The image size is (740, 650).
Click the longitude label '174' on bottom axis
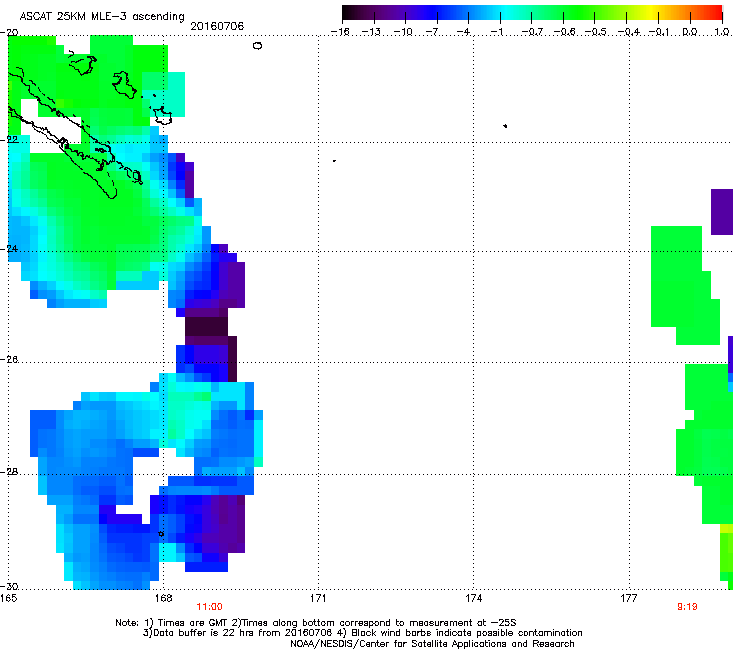click(x=473, y=598)
